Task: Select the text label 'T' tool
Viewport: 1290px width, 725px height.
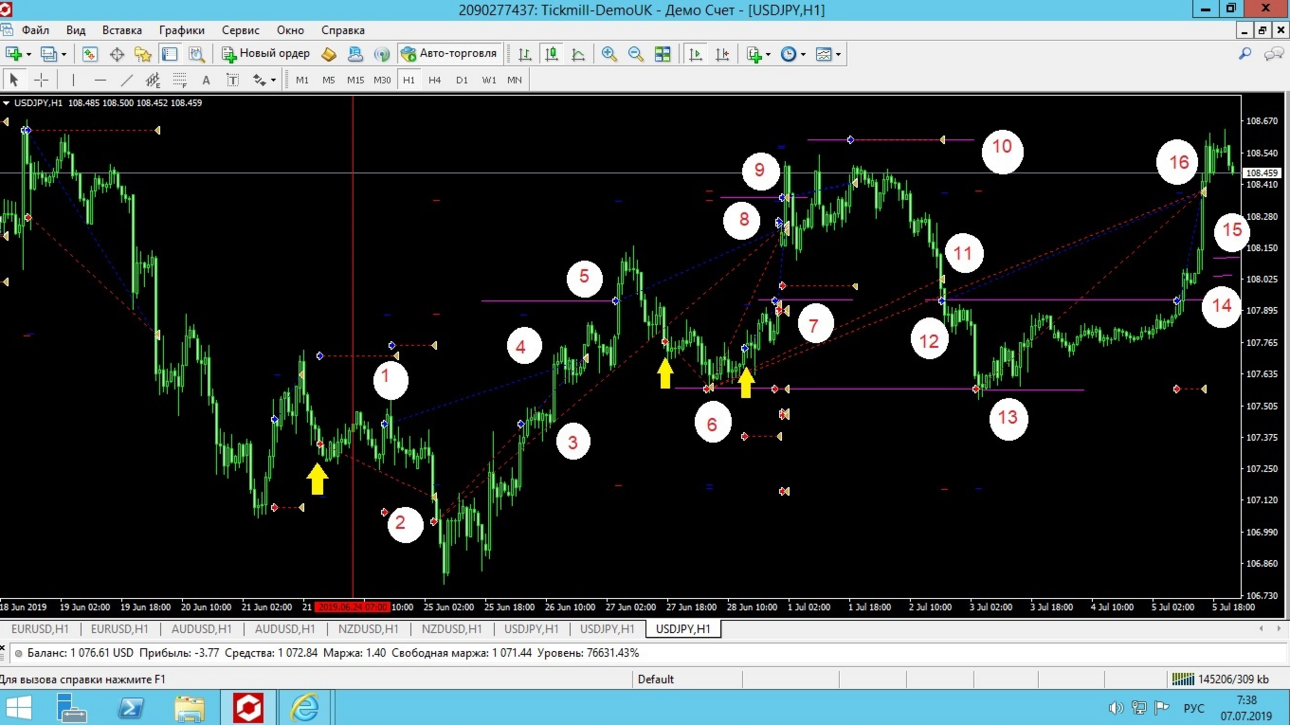Action: [x=233, y=80]
